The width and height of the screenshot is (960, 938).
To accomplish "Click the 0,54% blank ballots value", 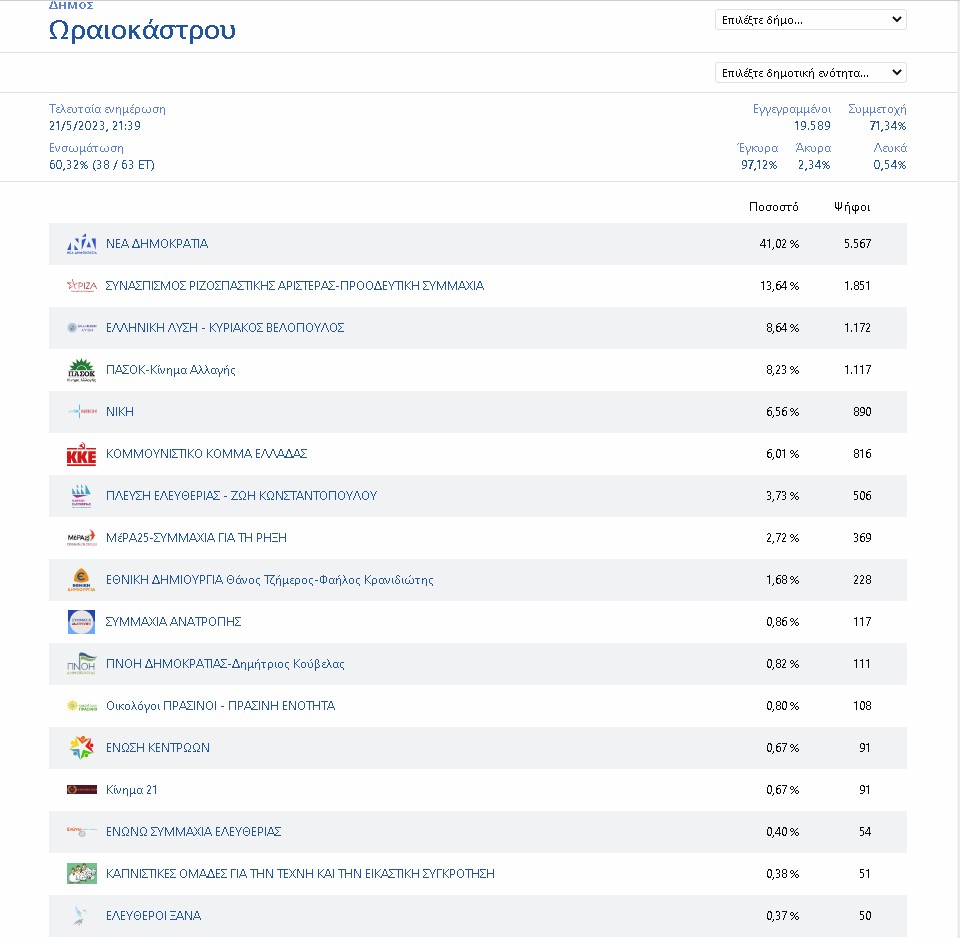I will point(890,165).
